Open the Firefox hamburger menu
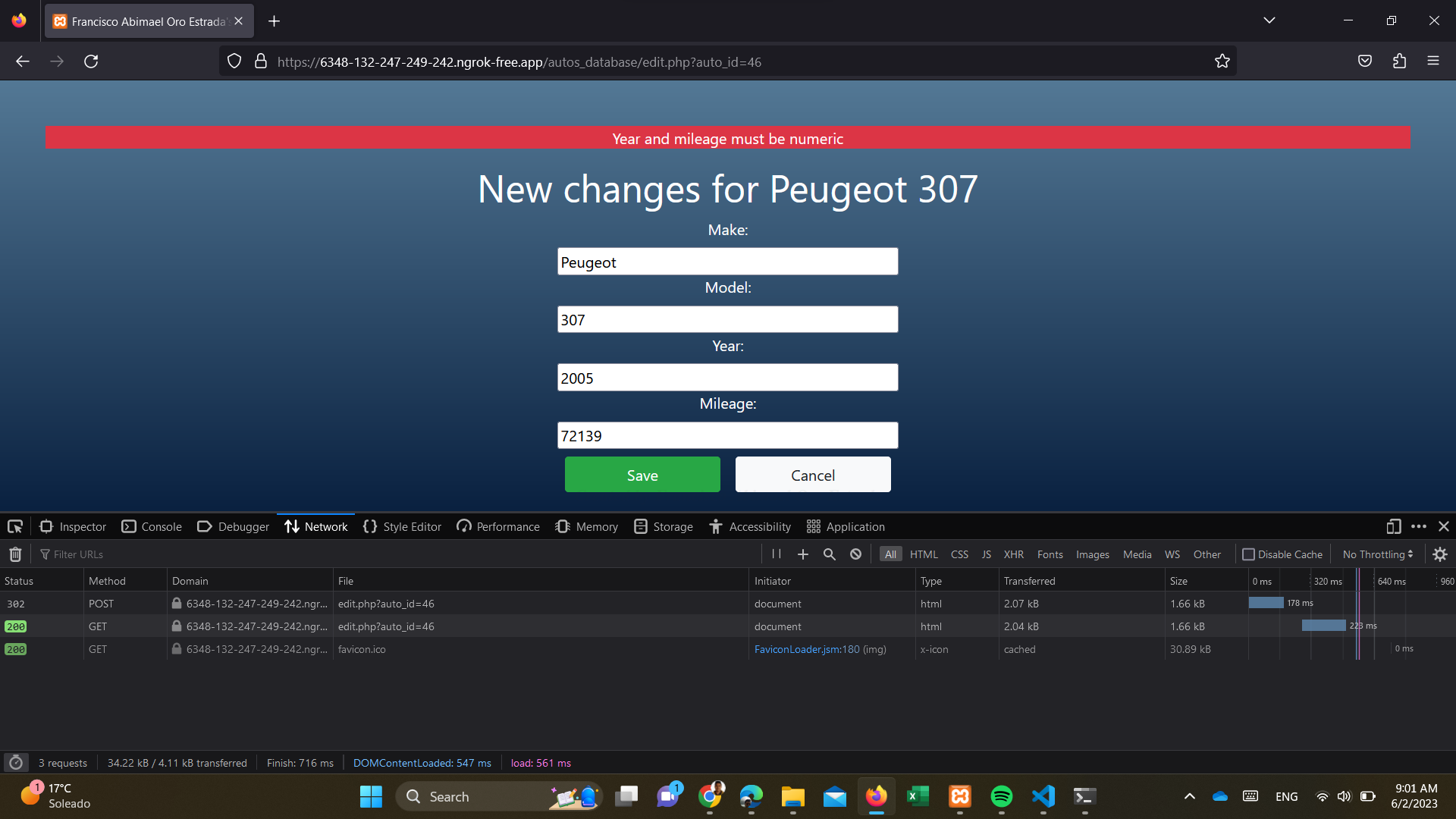The height and width of the screenshot is (819, 1456). tap(1433, 61)
